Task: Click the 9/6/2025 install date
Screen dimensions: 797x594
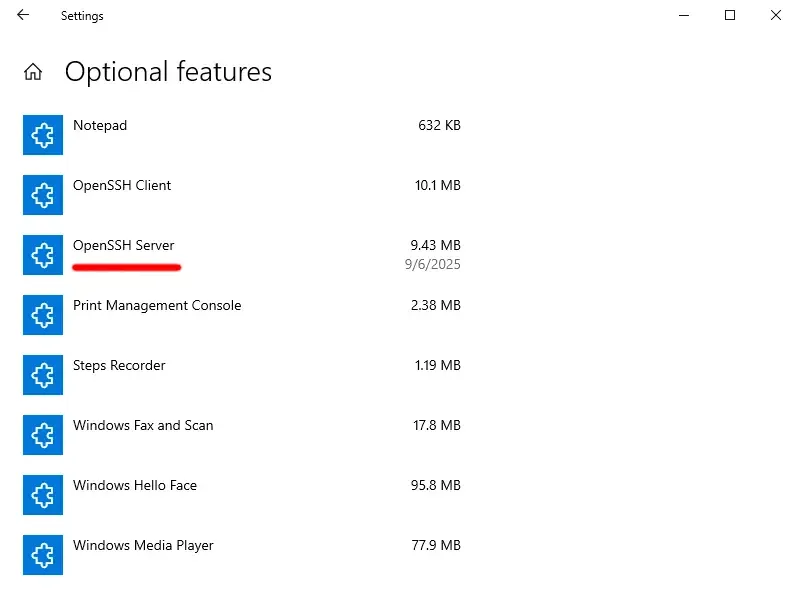Action: click(432, 265)
